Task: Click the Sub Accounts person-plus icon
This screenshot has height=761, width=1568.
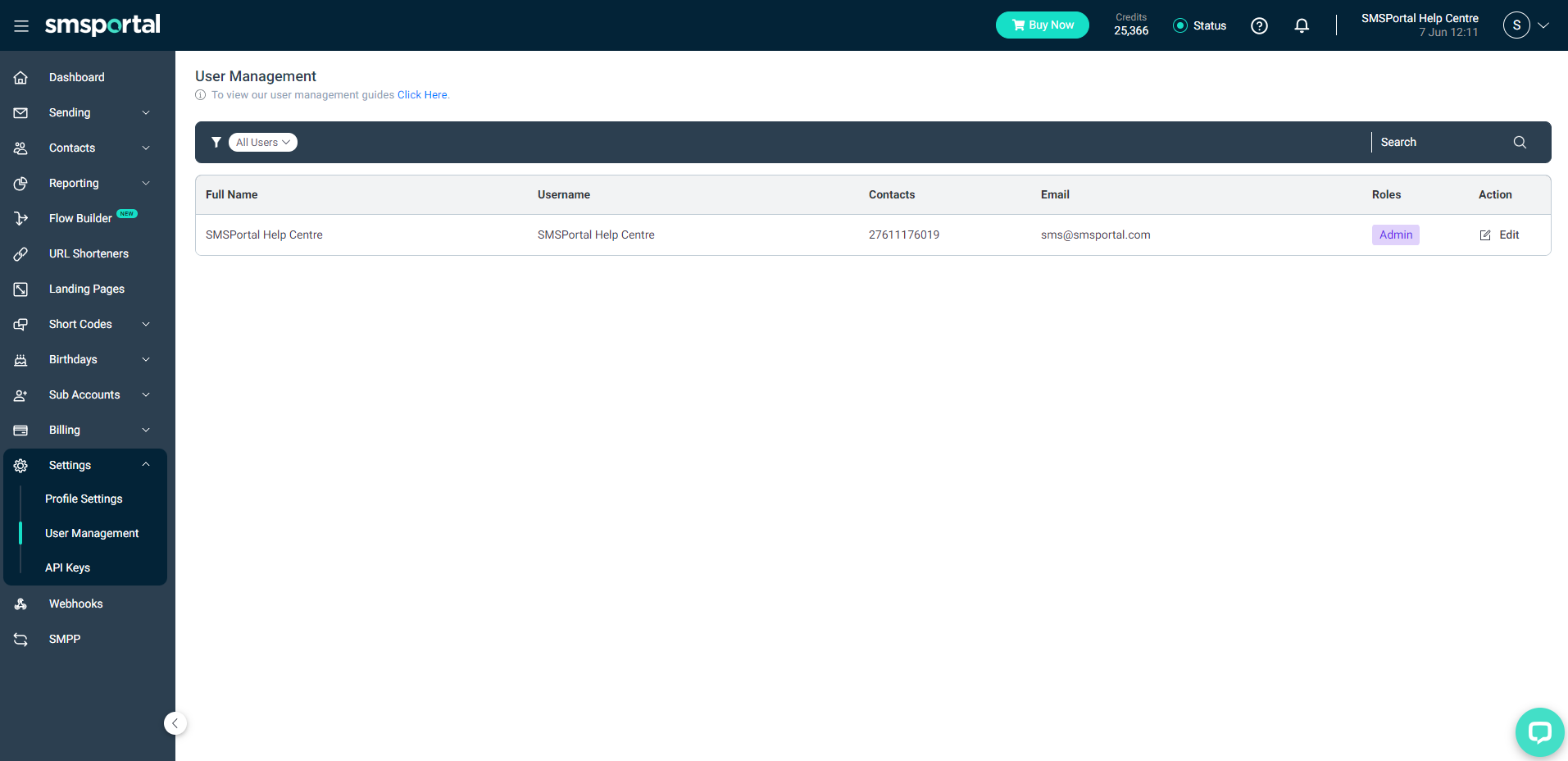Action: 20,395
